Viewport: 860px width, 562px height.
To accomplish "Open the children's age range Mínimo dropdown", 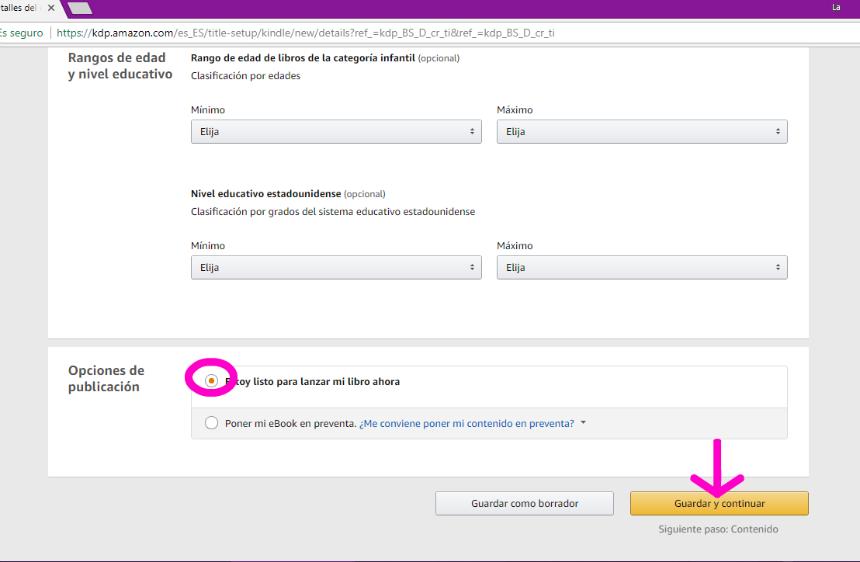I will (336, 132).
